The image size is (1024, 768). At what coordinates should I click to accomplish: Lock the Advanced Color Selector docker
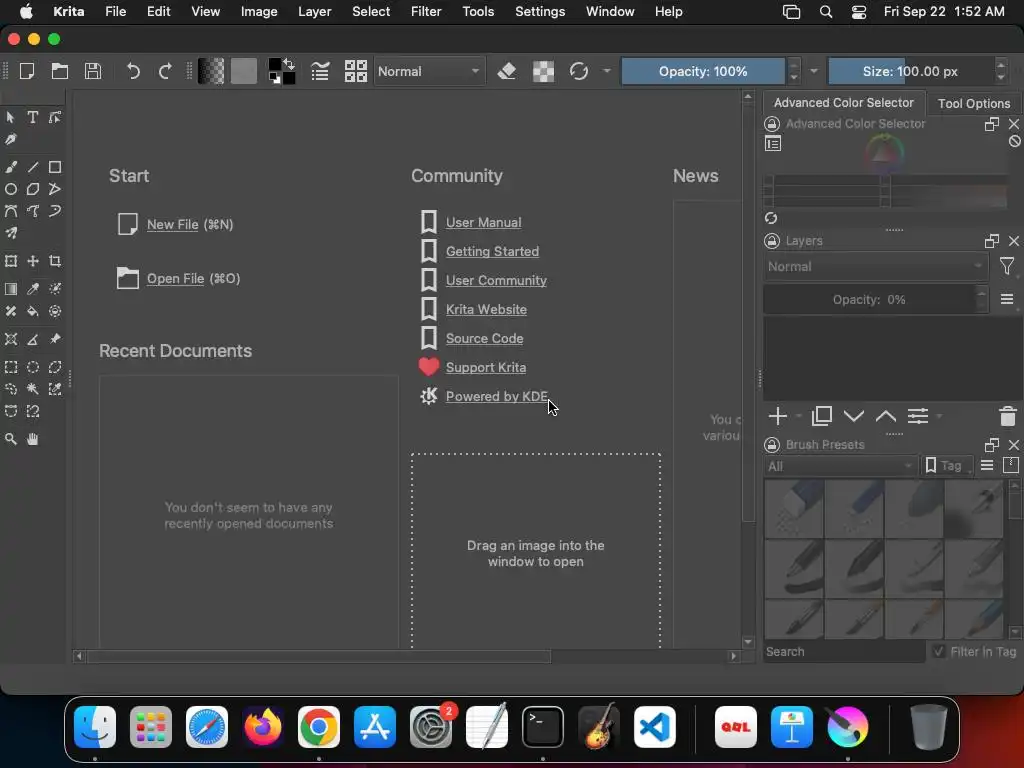(772, 124)
